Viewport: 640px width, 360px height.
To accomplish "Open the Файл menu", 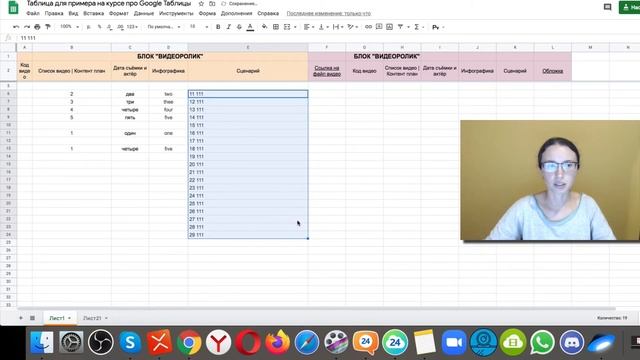I will (x=33, y=13).
